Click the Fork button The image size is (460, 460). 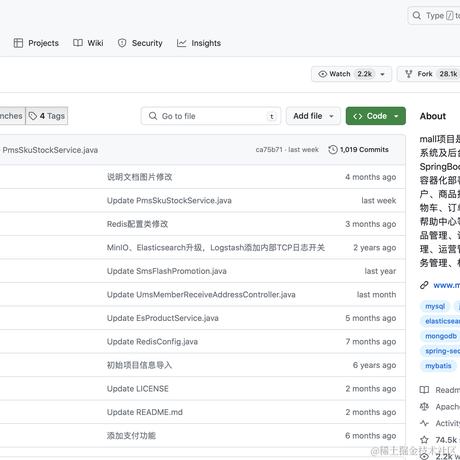pos(429,74)
